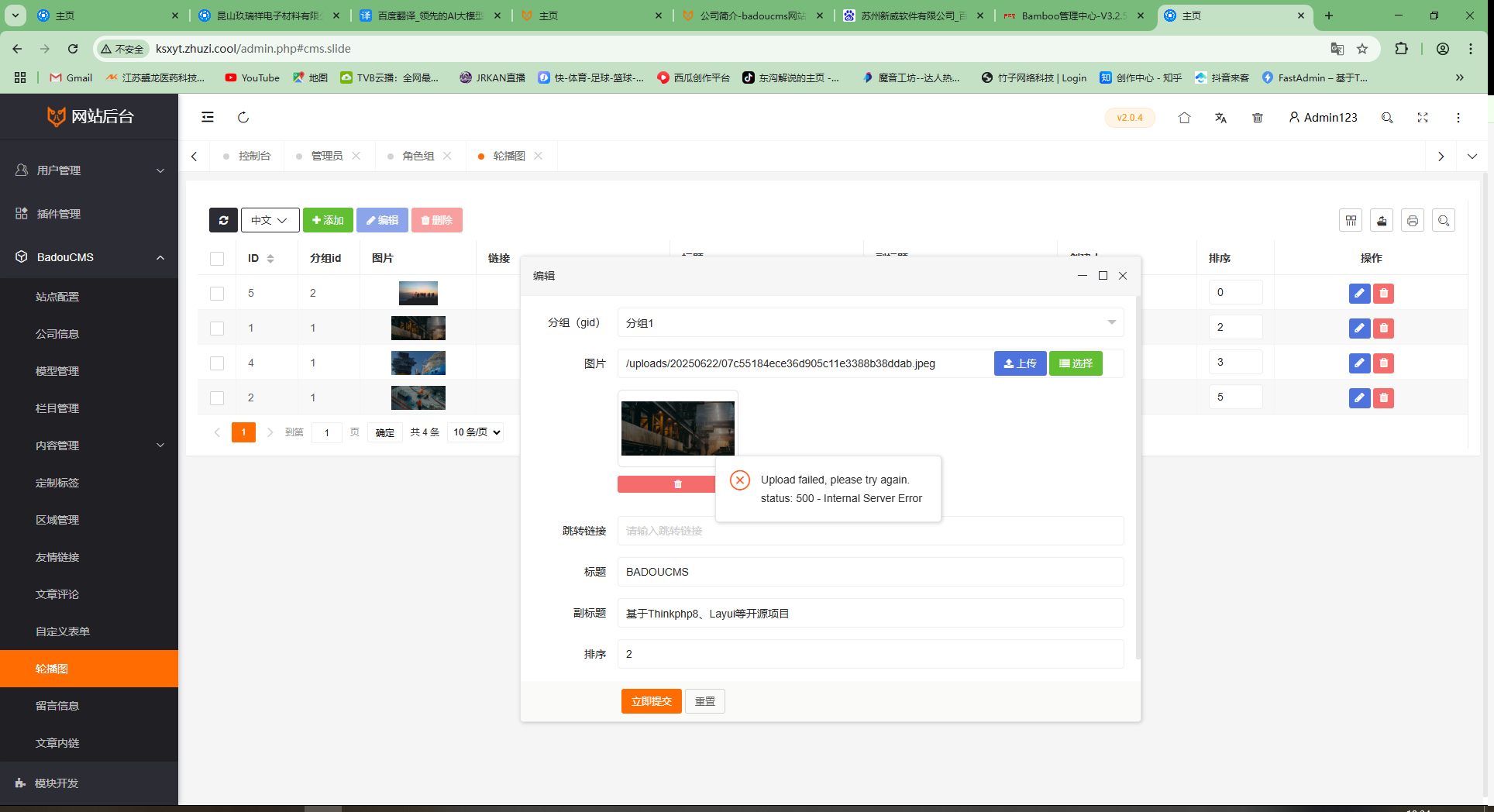This screenshot has height=812, width=1494.
Task: Open the fullscreen toggle icon in admin header
Action: (1423, 117)
